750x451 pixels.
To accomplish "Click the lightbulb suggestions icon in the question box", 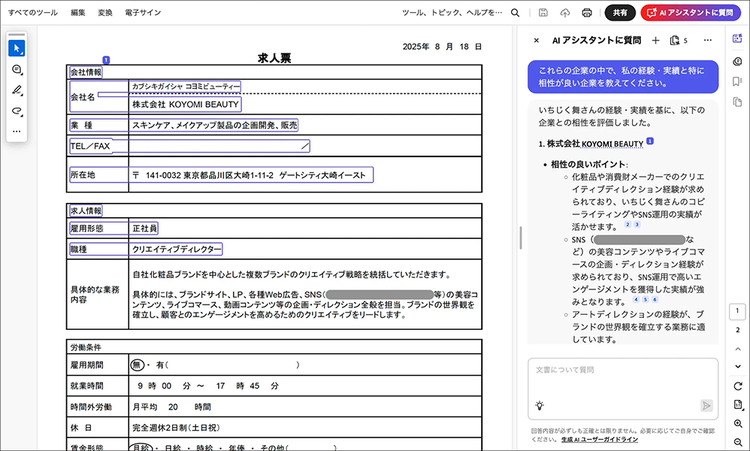I will [539, 405].
